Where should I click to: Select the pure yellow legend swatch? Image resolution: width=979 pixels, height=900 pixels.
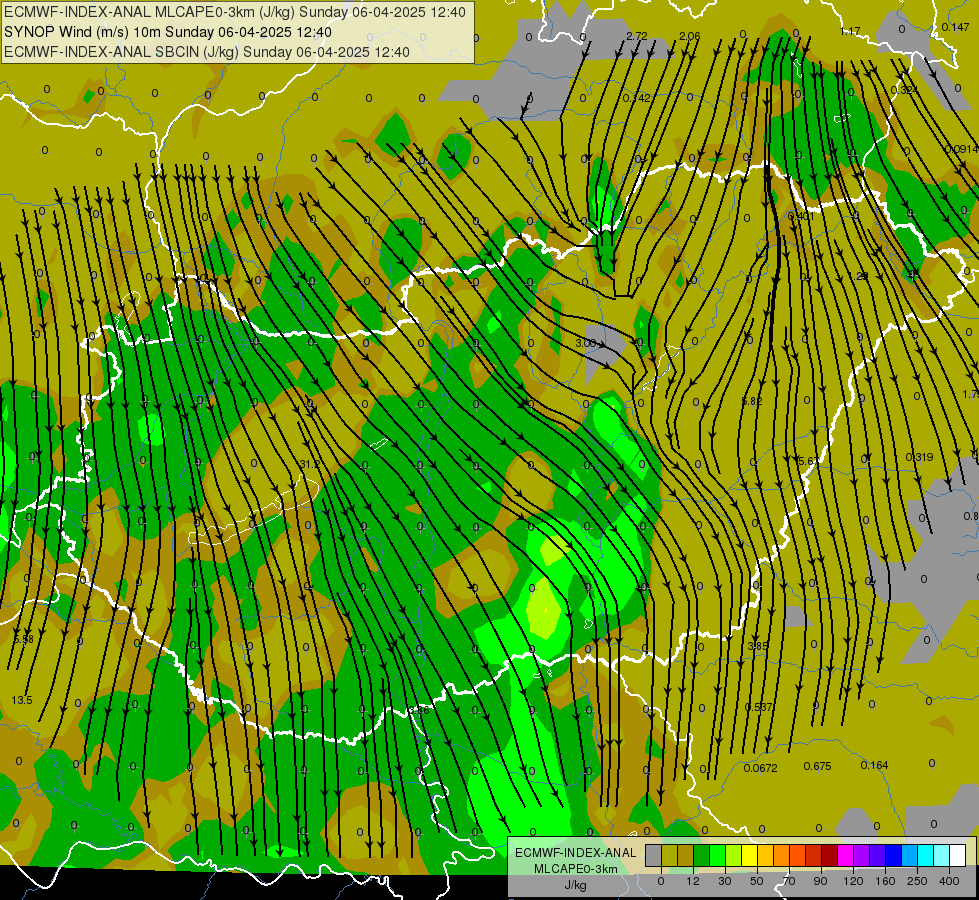(x=750, y=855)
